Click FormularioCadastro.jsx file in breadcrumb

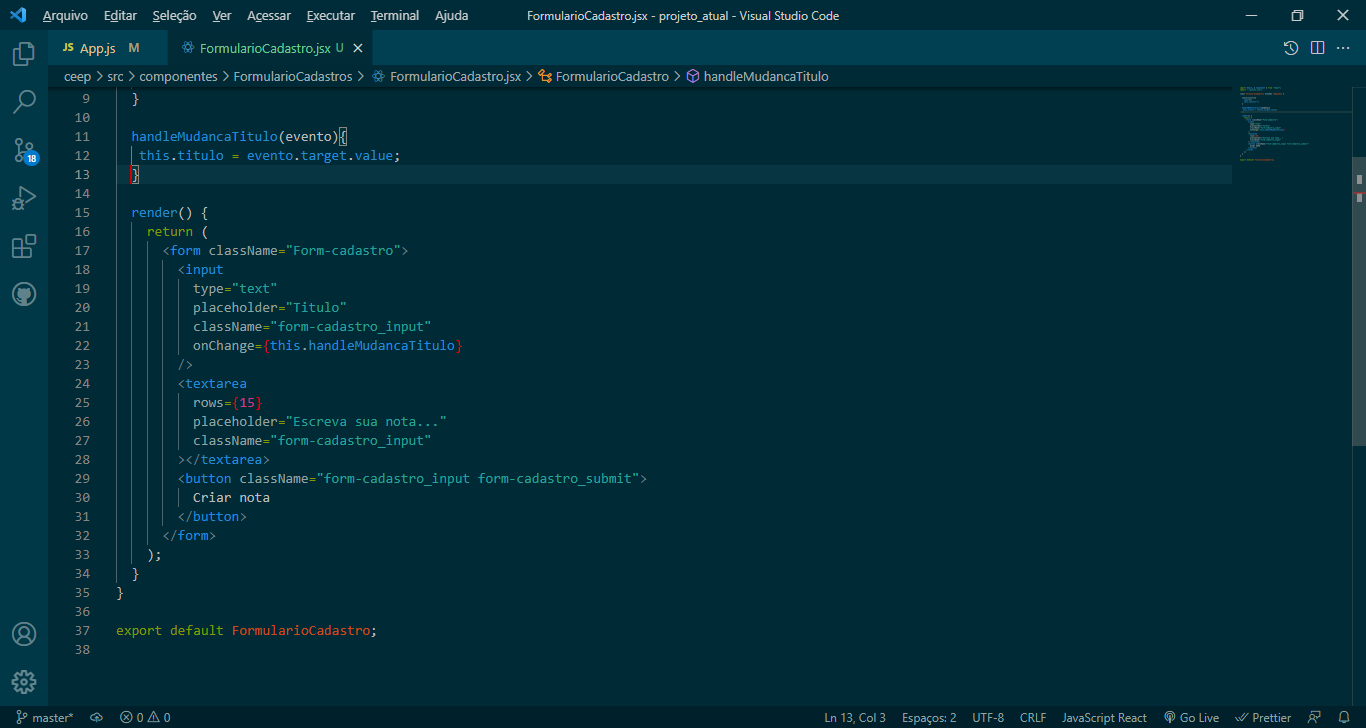[446, 76]
